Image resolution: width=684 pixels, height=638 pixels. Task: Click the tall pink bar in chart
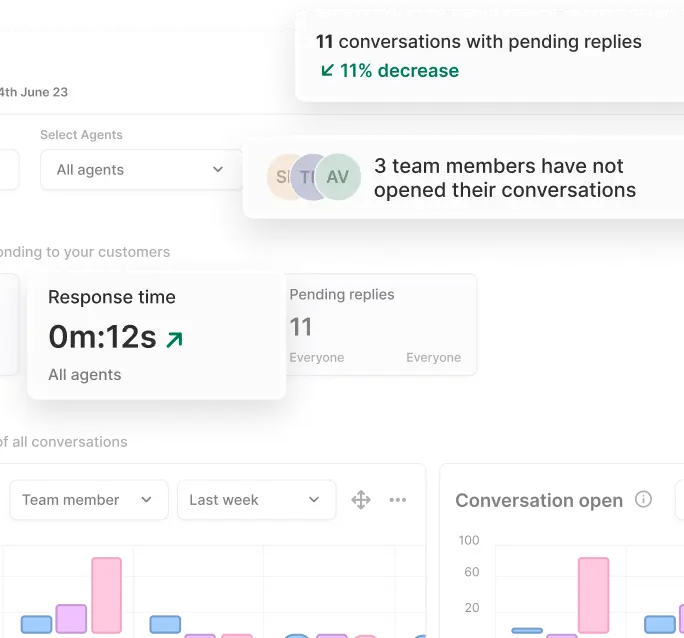click(x=106, y=595)
